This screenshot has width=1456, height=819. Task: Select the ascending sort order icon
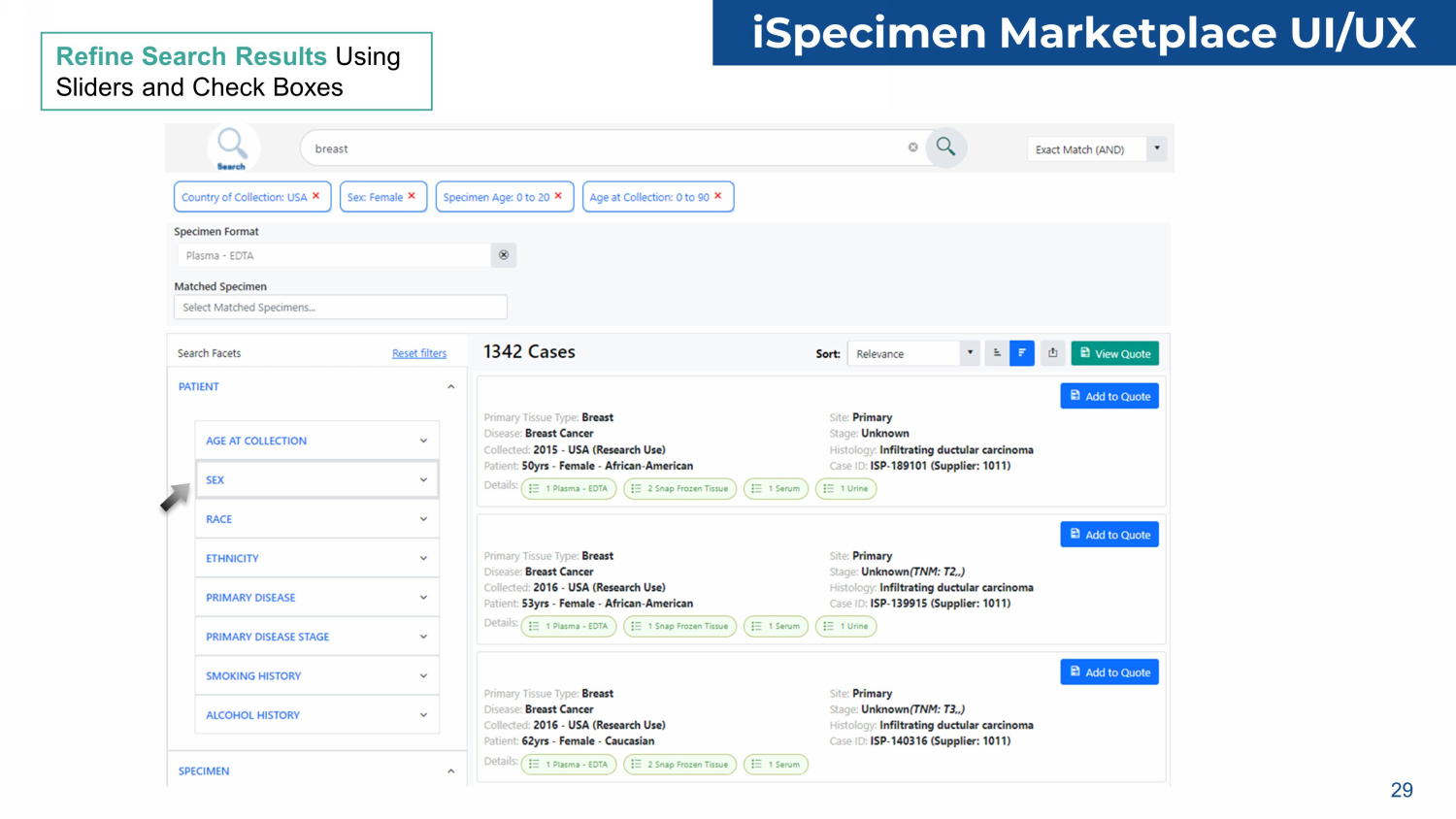pyautogui.click(x=997, y=353)
